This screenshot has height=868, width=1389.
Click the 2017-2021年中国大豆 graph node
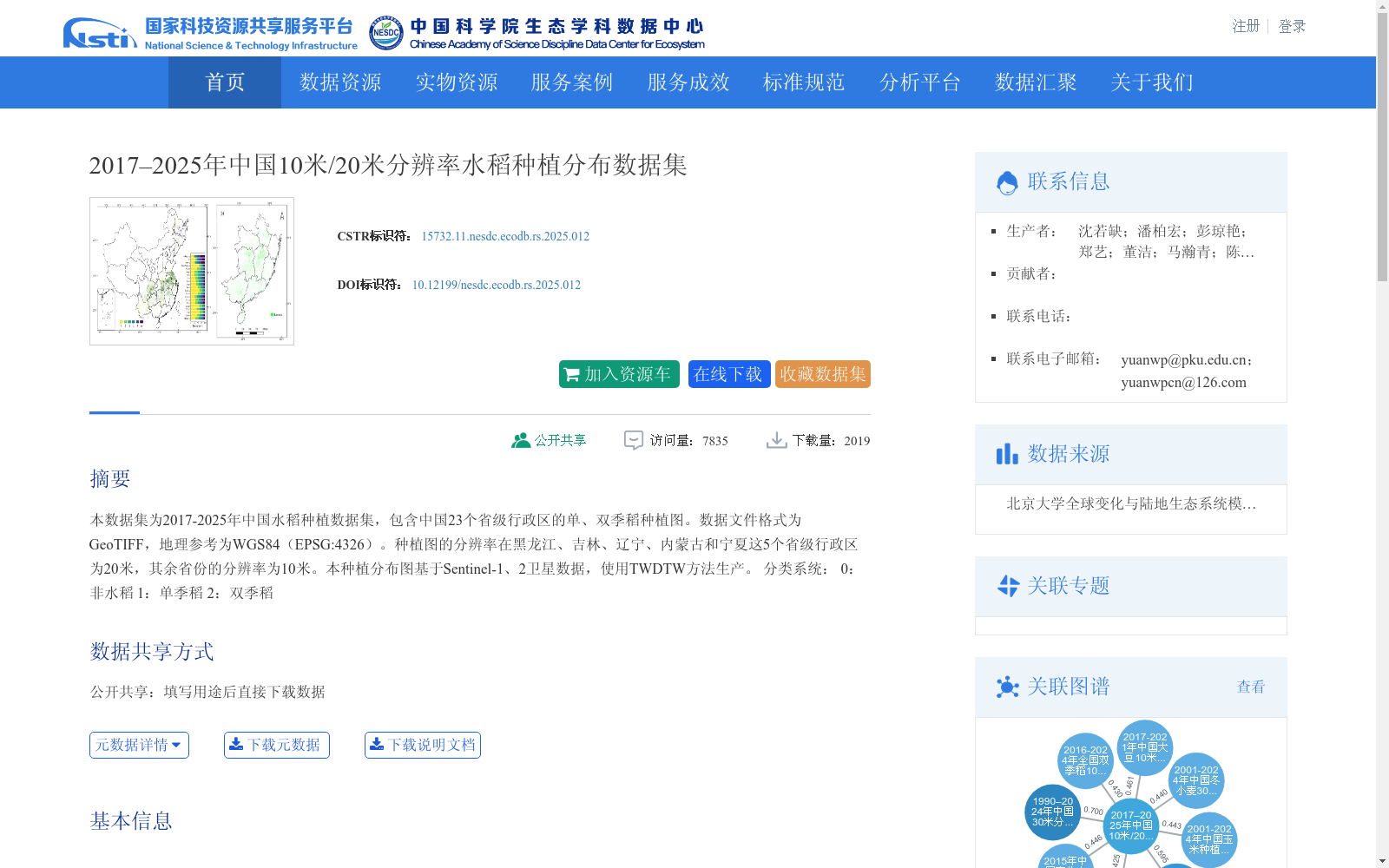coord(1145,747)
